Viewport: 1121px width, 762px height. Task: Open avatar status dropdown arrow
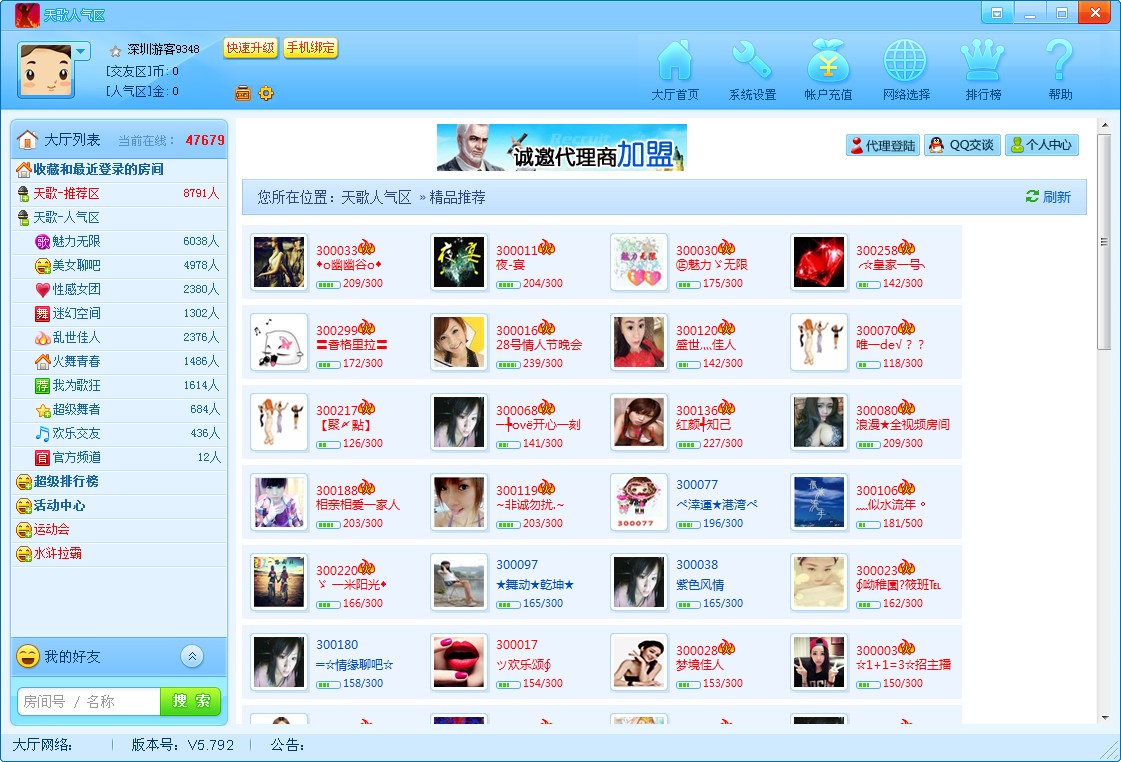coord(81,51)
